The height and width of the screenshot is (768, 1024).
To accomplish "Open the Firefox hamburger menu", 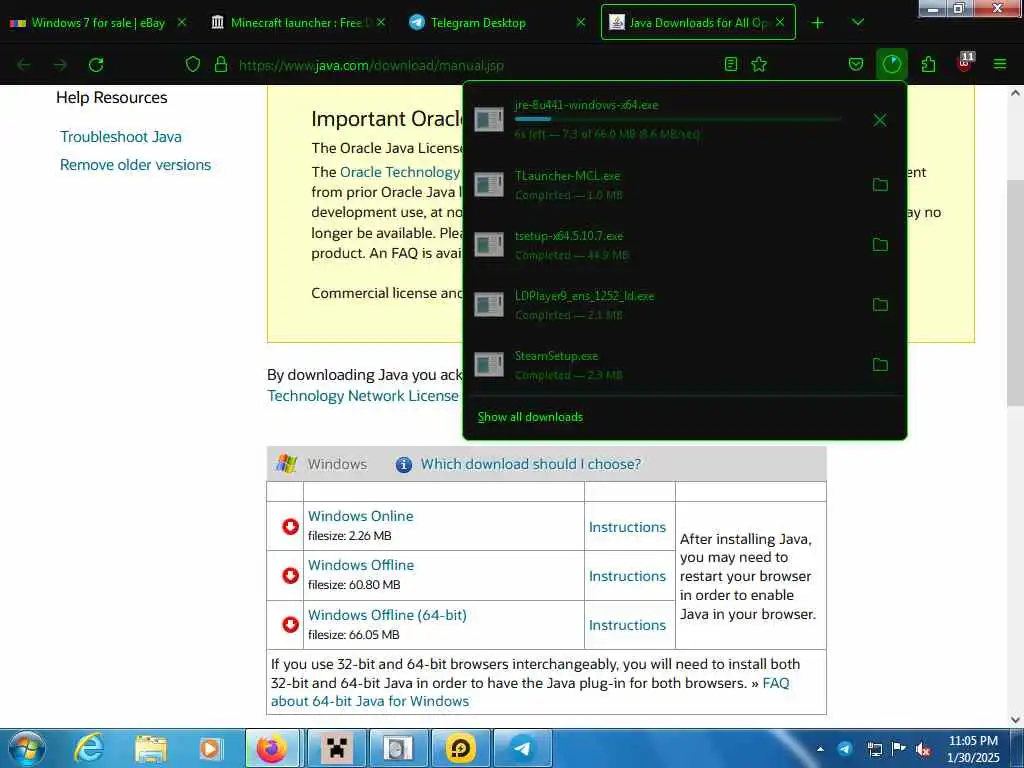I will tap(1000, 64).
